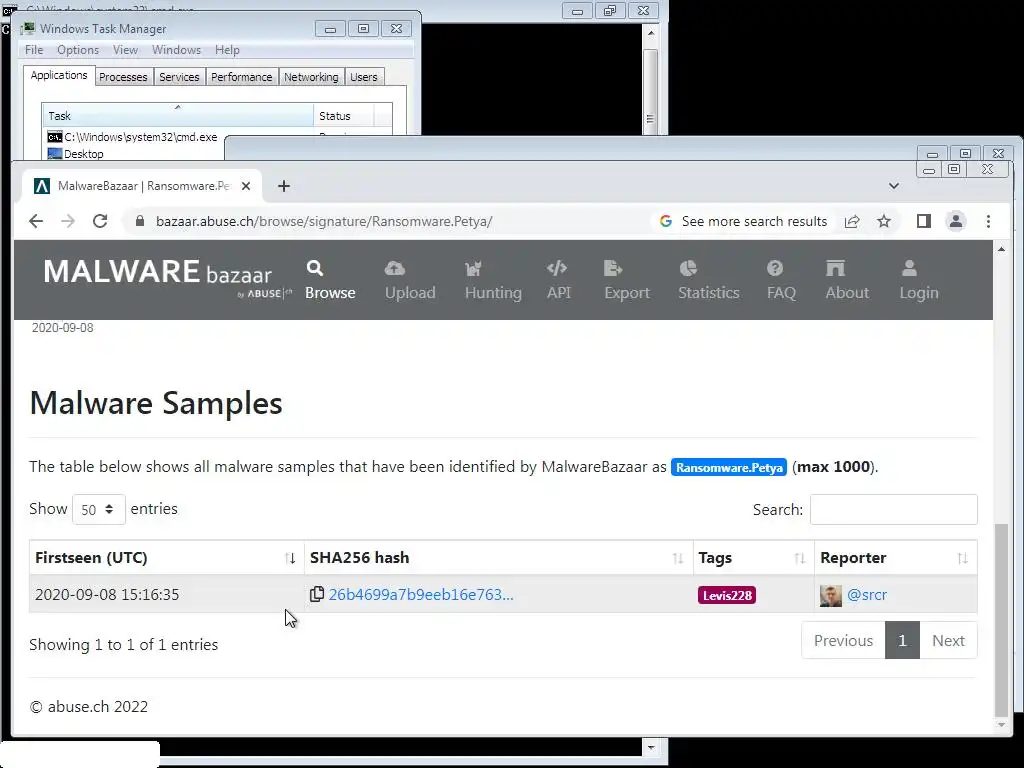Screen dimensions: 1024x768
Task: Open the Chrome three-dot menu
Action: [x=988, y=221]
